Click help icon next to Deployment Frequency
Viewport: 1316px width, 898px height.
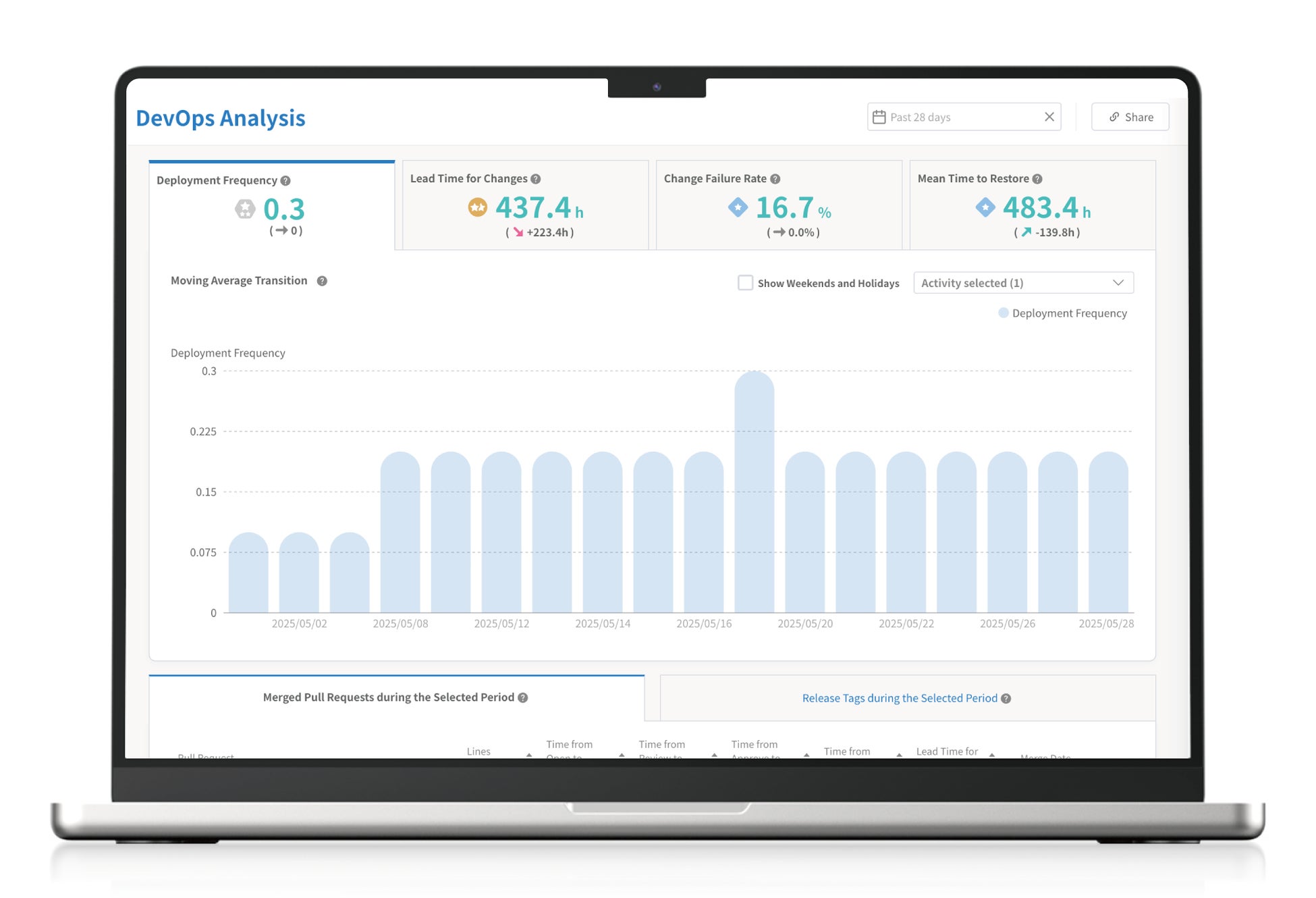click(x=285, y=181)
